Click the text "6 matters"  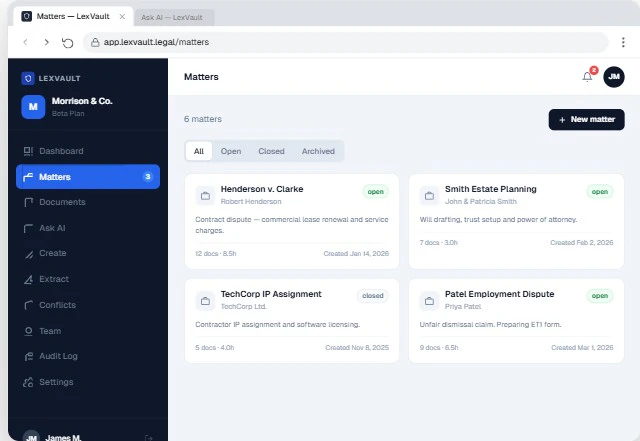(203, 119)
